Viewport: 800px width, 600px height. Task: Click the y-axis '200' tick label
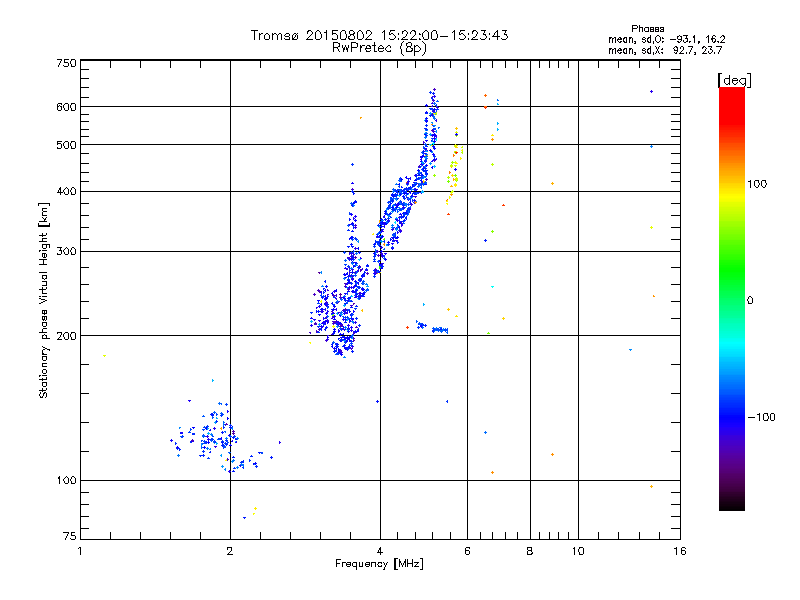coord(66,336)
